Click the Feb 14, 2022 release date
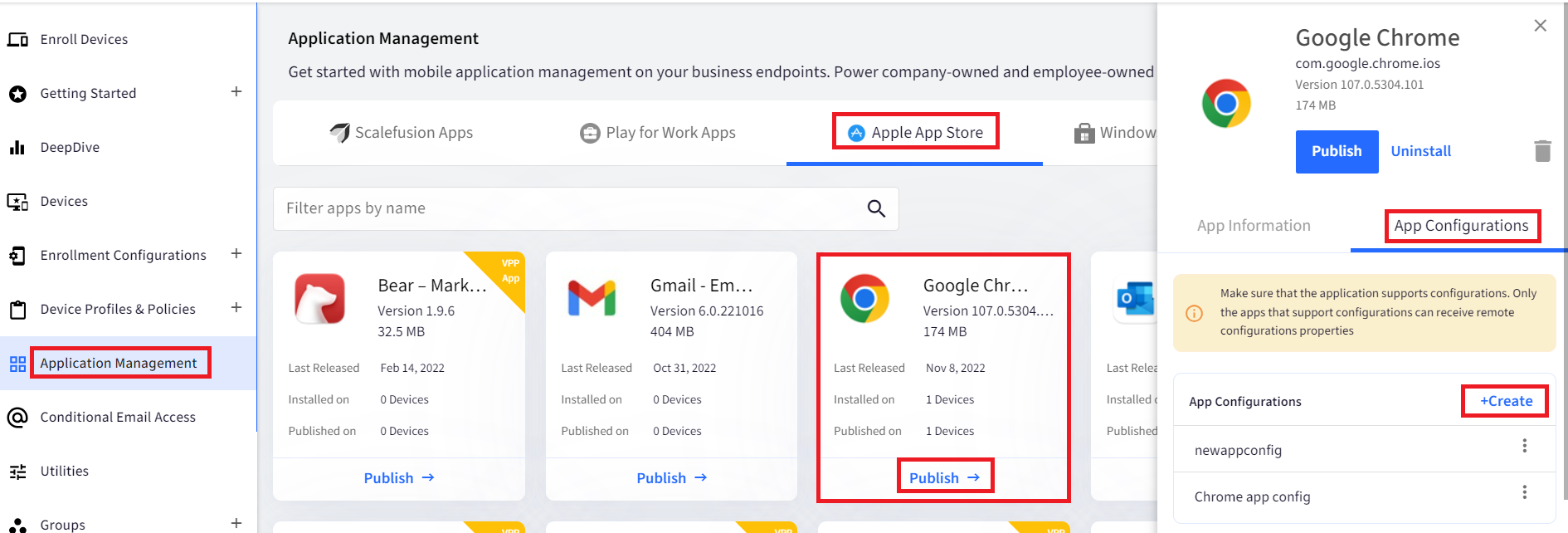 tap(412, 368)
